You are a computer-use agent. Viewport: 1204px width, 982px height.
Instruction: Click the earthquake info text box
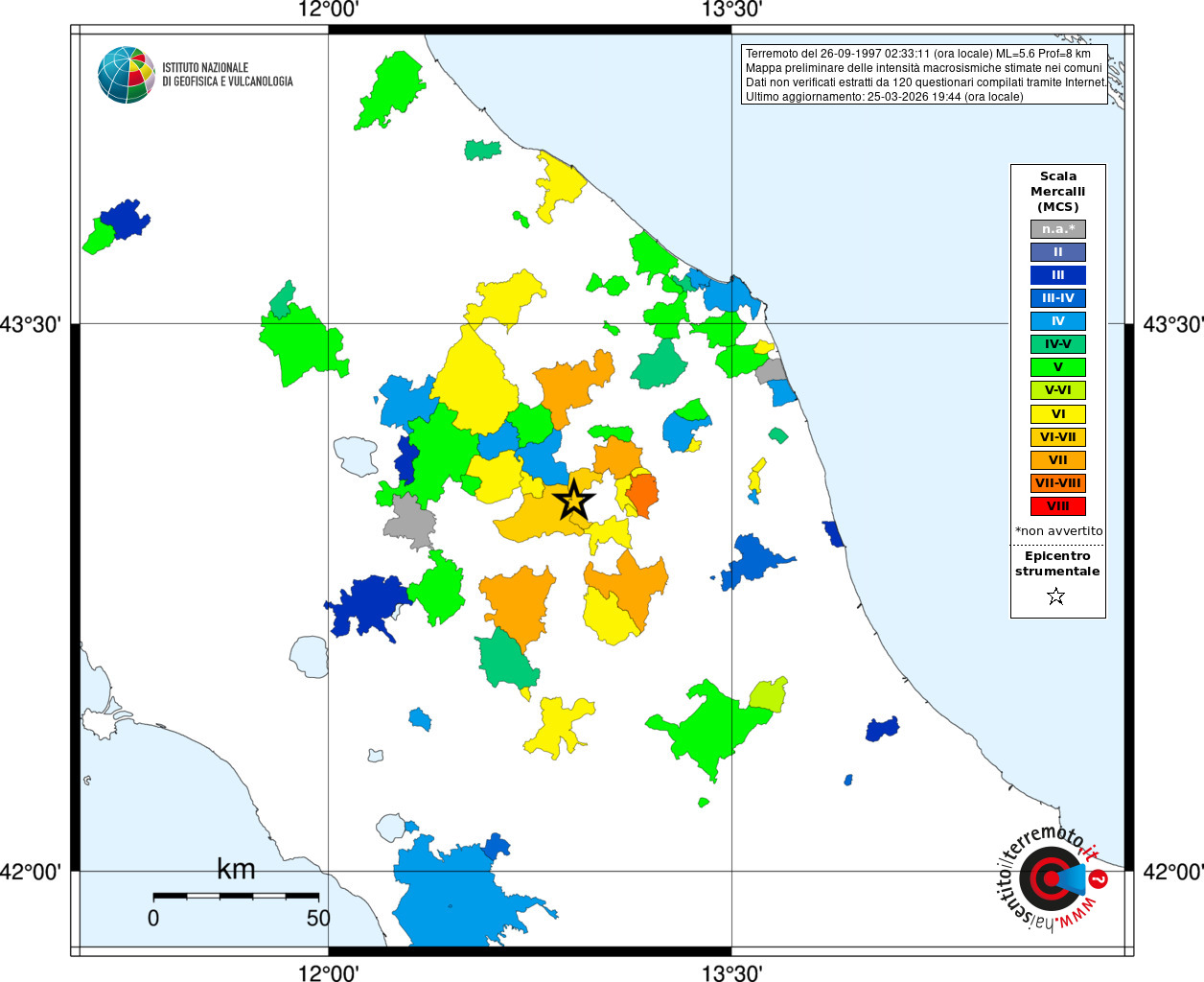[925, 75]
